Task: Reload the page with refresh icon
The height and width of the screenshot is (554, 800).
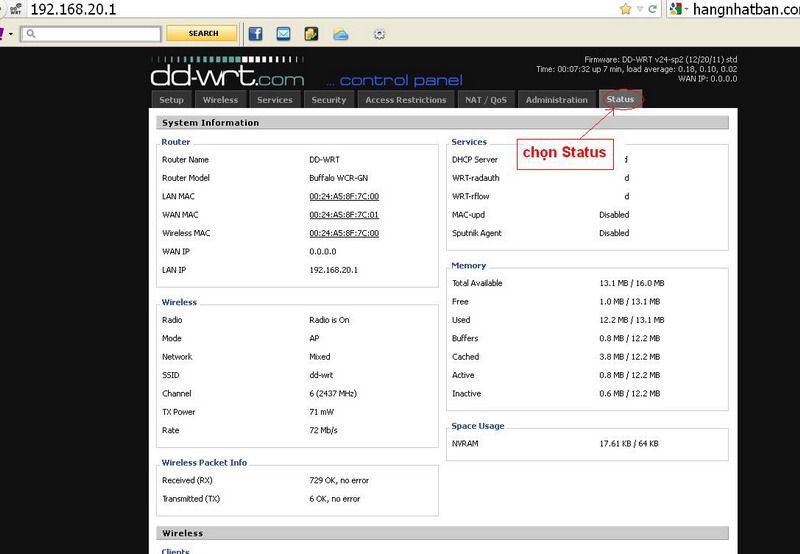Action: point(652,9)
